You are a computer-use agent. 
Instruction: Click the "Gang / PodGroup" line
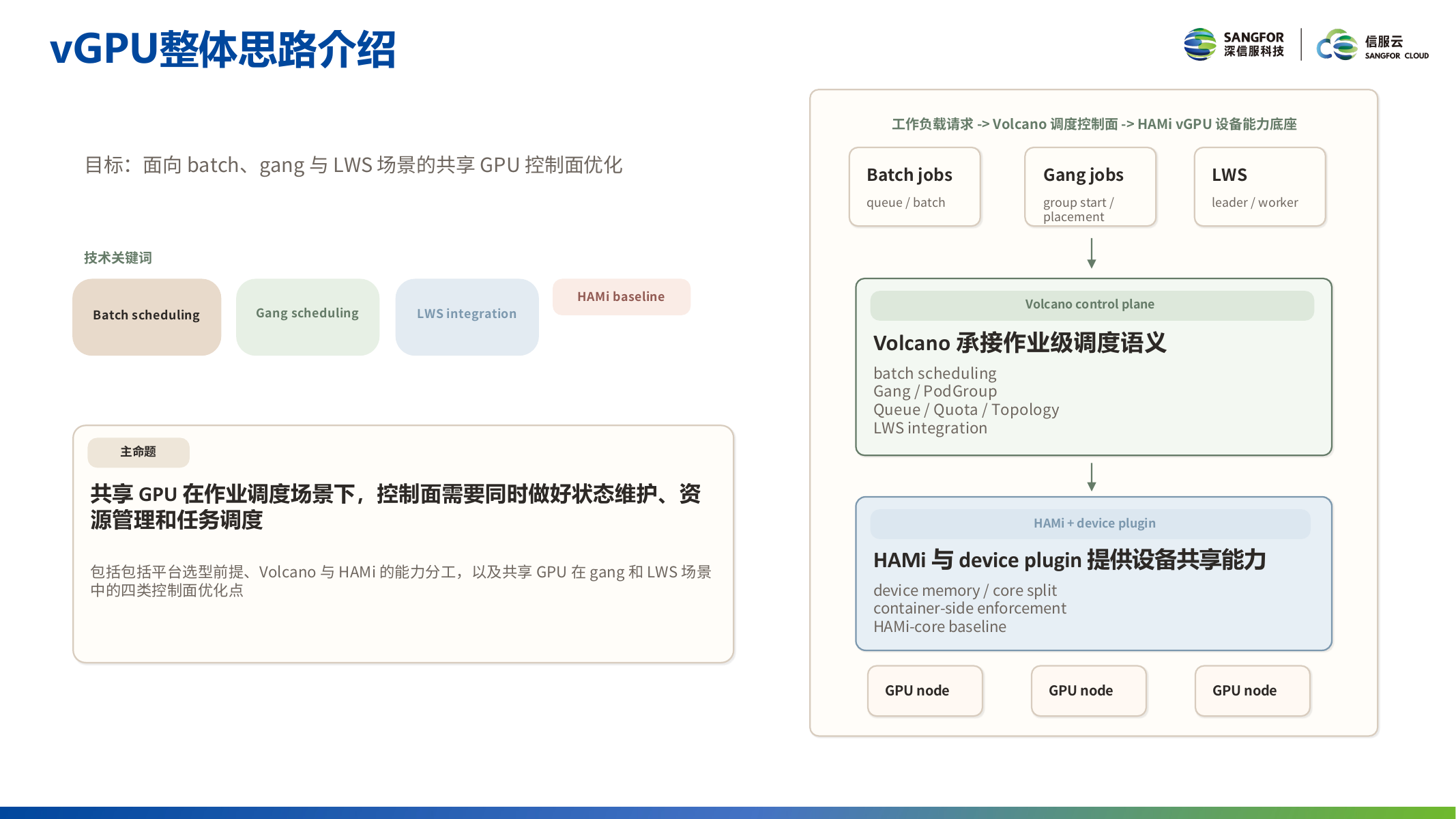pyautogui.click(x=935, y=392)
